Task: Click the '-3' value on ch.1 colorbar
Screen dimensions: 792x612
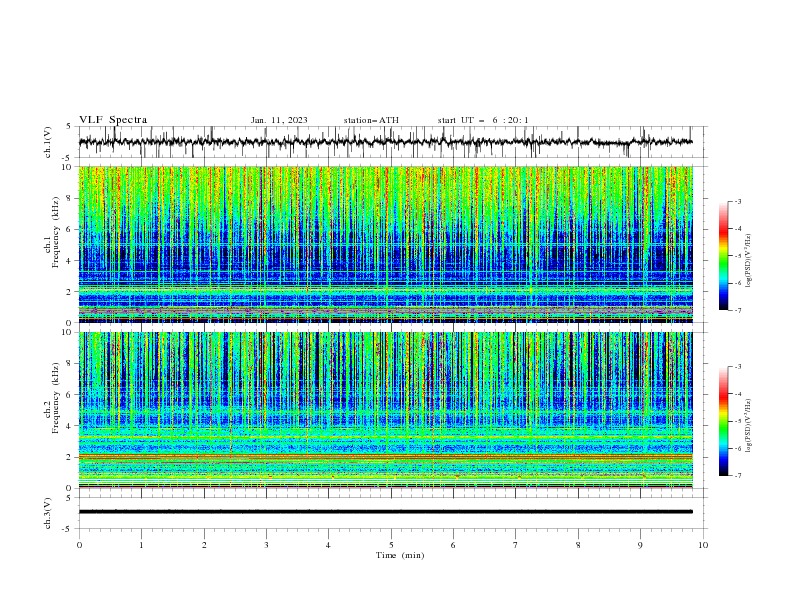Action: (x=737, y=201)
